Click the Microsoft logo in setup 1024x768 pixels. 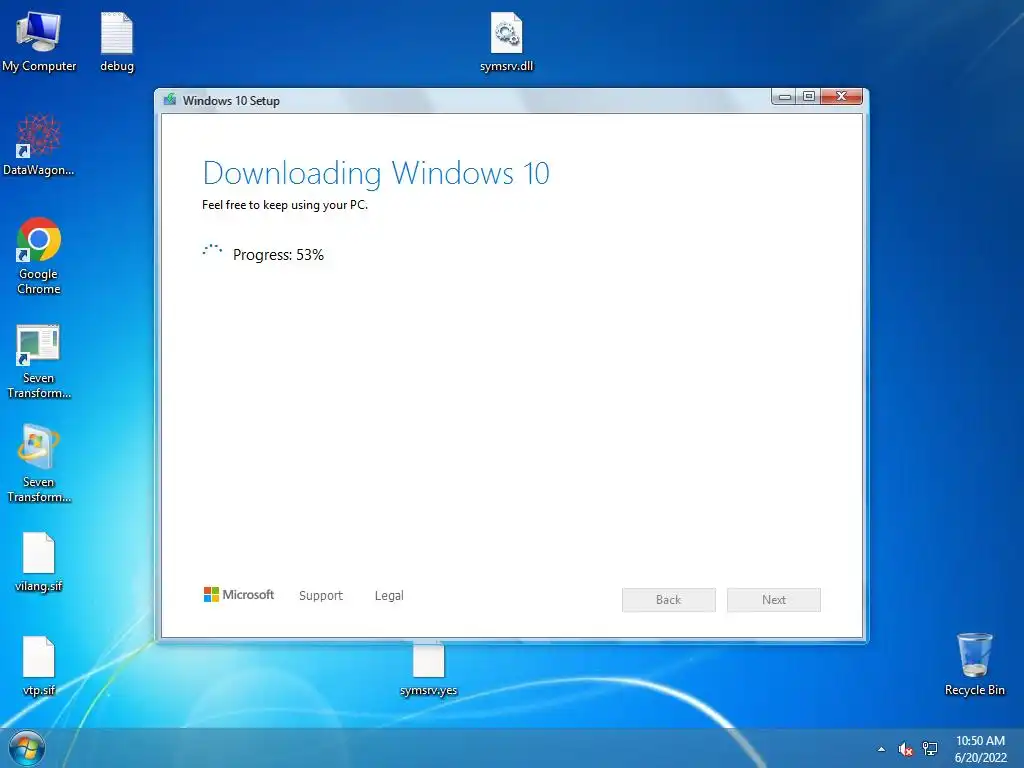[x=239, y=595]
